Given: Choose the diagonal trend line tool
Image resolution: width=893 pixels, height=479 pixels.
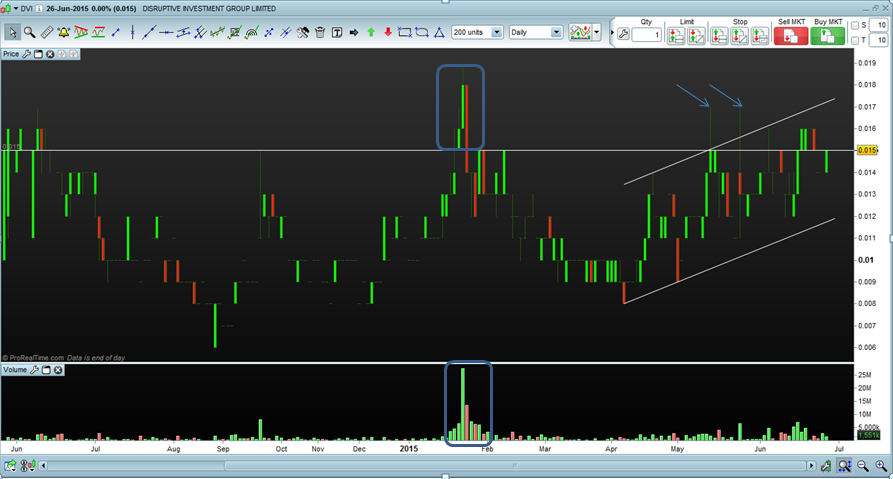Looking at the screenshot, I should [x=149, y=32].
